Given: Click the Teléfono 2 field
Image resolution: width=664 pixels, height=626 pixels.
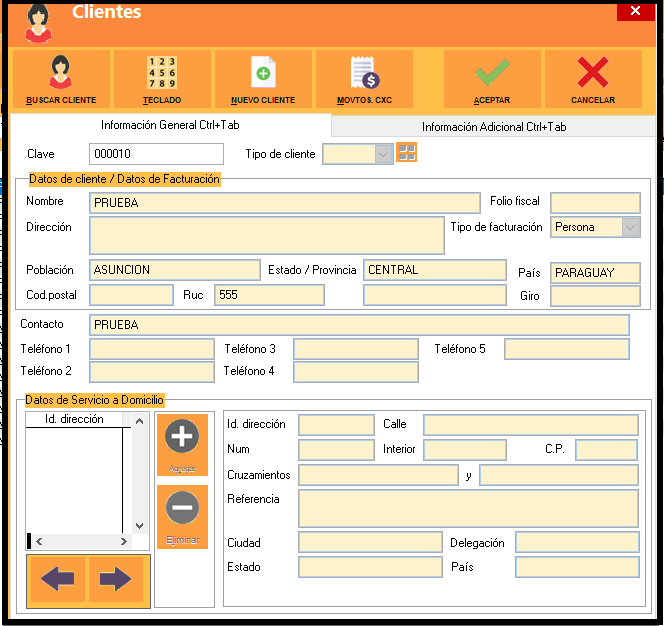Looking at the screenshot, I should pyautogui.click(x=152, y=371).
